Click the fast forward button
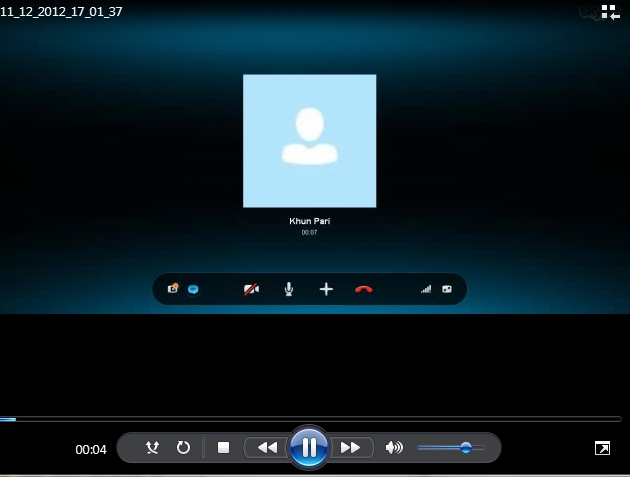 351,448
